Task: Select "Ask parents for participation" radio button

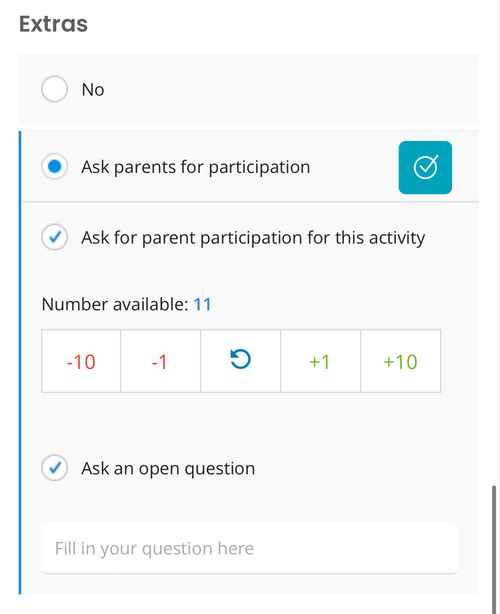Action: (54, 166)
